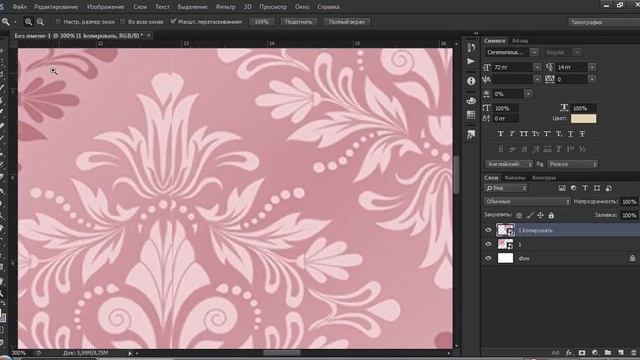
Task: Click the layer opacity 100% field
Action: point(629,202)
